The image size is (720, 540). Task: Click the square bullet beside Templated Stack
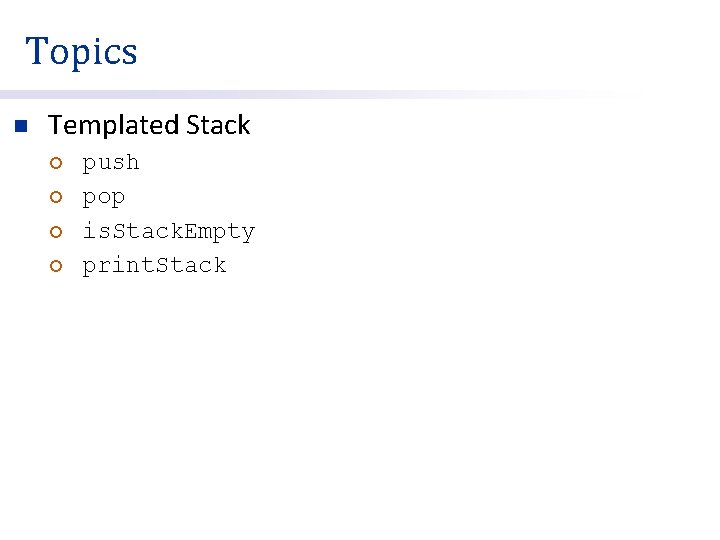pos(18,127)
